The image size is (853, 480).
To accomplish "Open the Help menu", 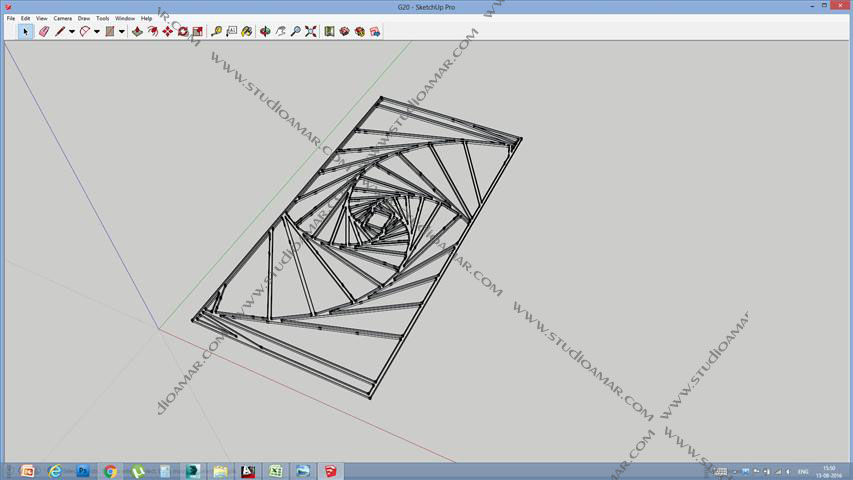I will (146, 18).
